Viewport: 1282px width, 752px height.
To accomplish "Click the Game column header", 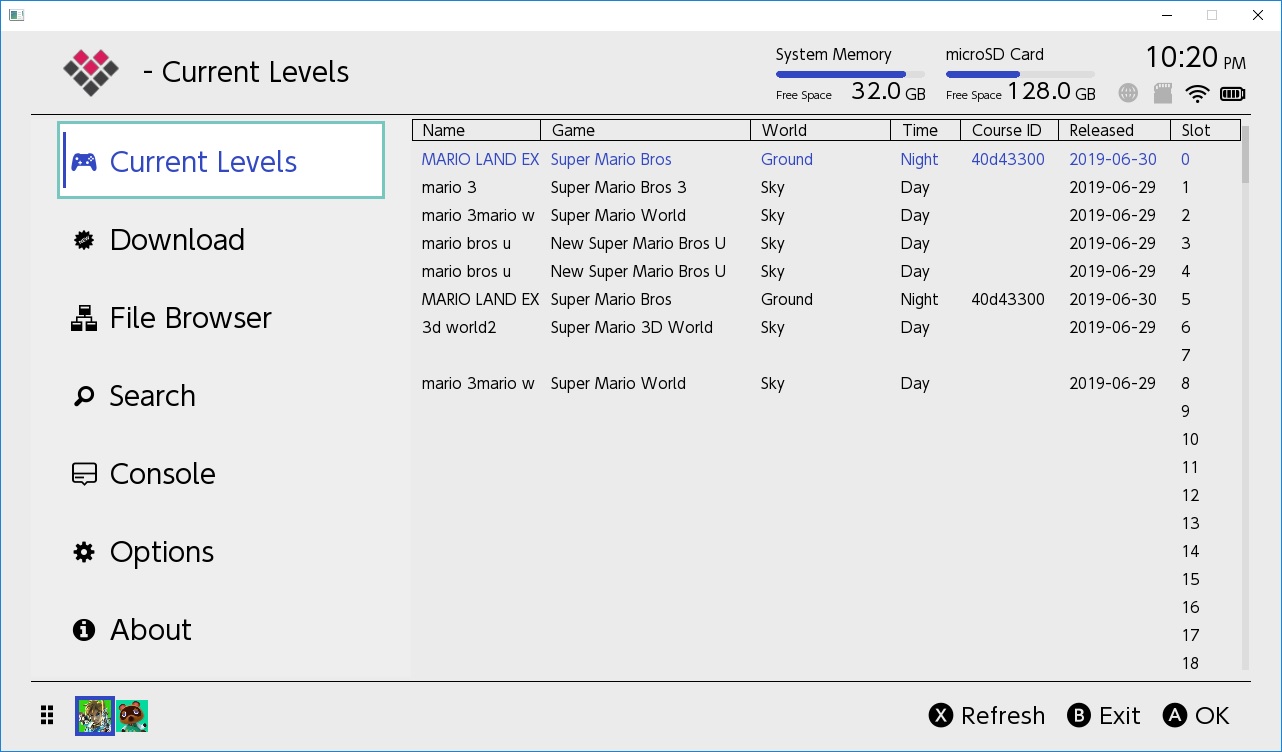I will click(x=645, y=130).
